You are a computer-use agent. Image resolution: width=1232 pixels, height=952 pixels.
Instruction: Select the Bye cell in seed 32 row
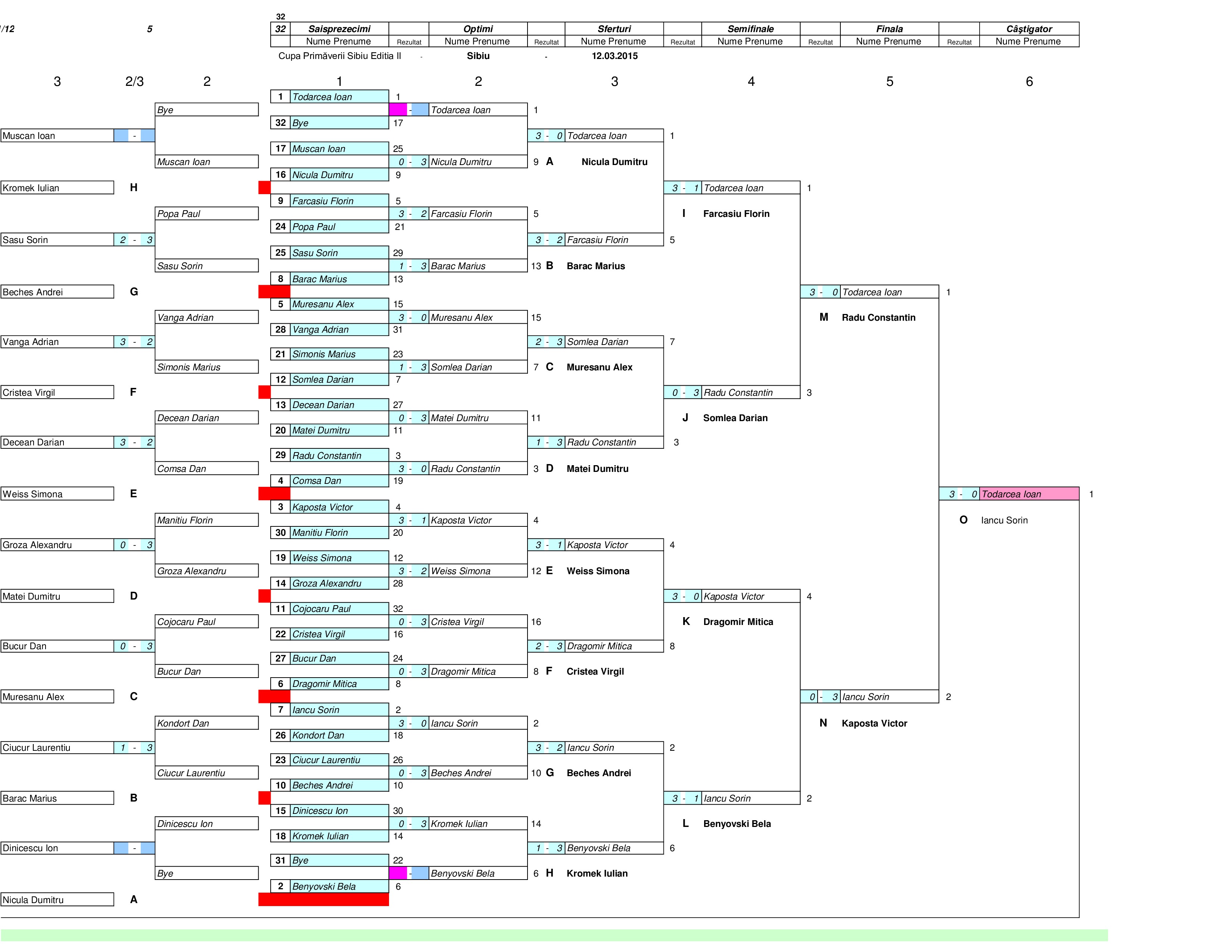coord(339,123)
